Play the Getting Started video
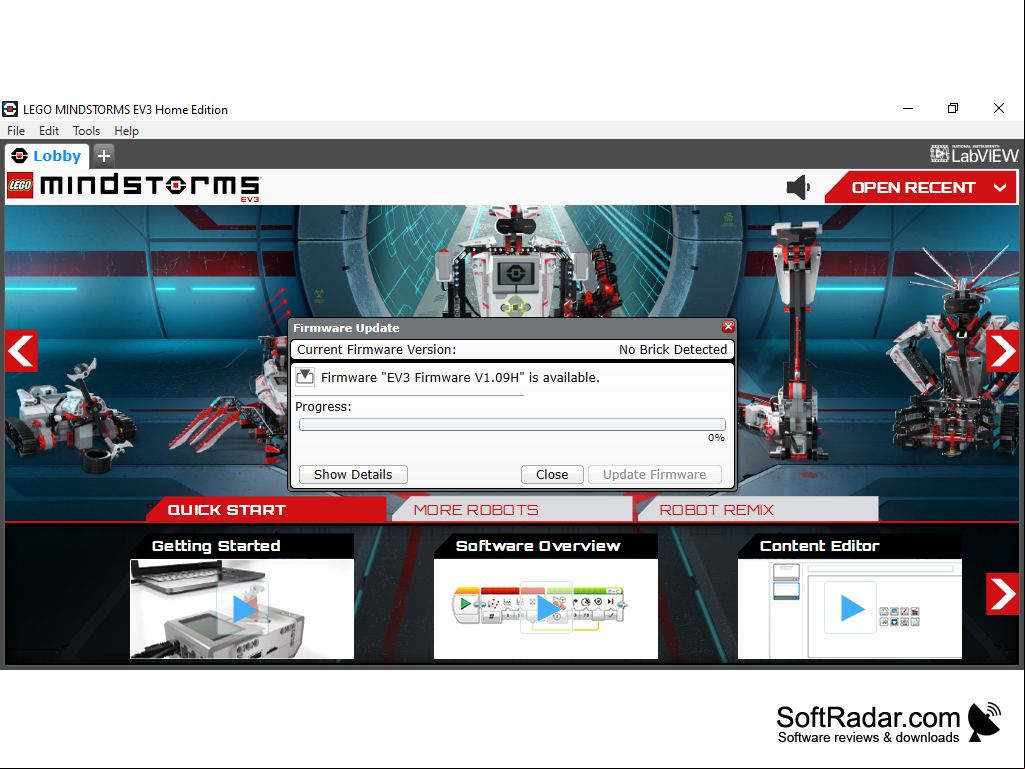The height and width of the screenshot is (769, 1025). [243, 609]
